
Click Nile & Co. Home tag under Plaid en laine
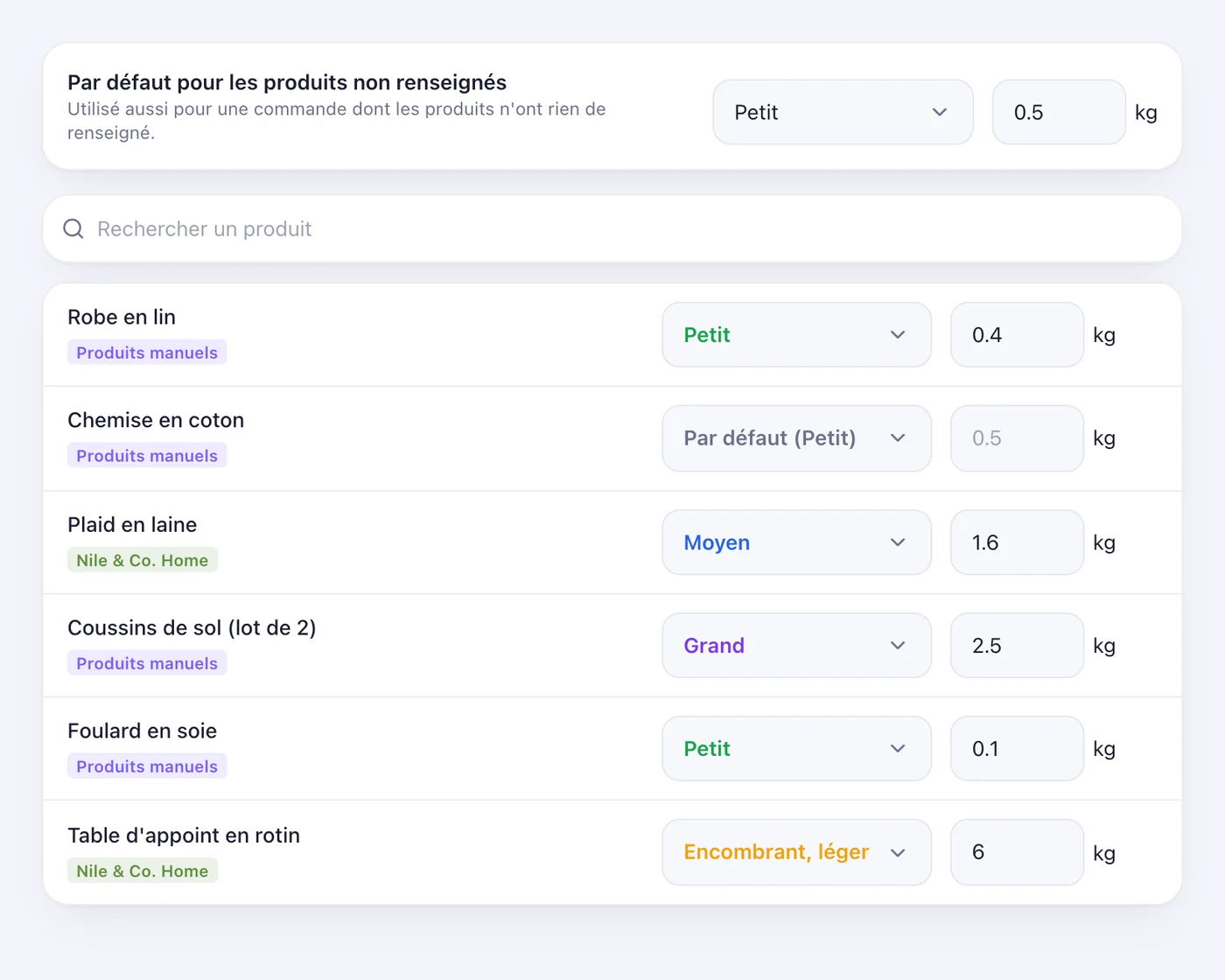coord(143,560)
